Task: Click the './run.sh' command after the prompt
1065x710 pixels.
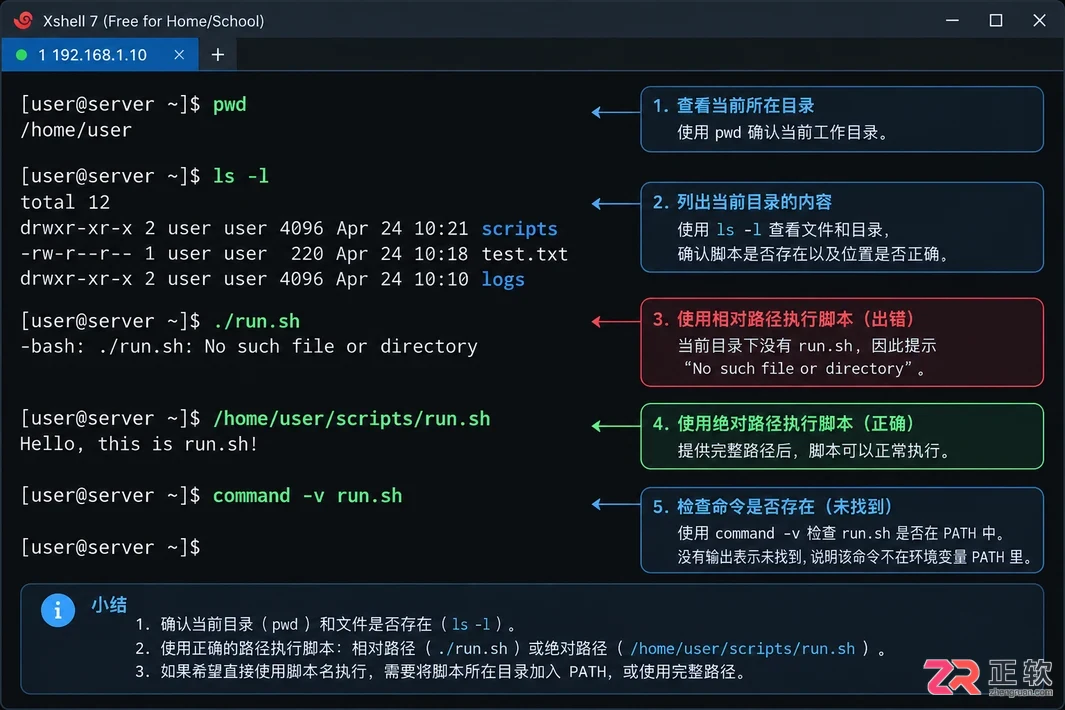Action: [x=256, y=321]
